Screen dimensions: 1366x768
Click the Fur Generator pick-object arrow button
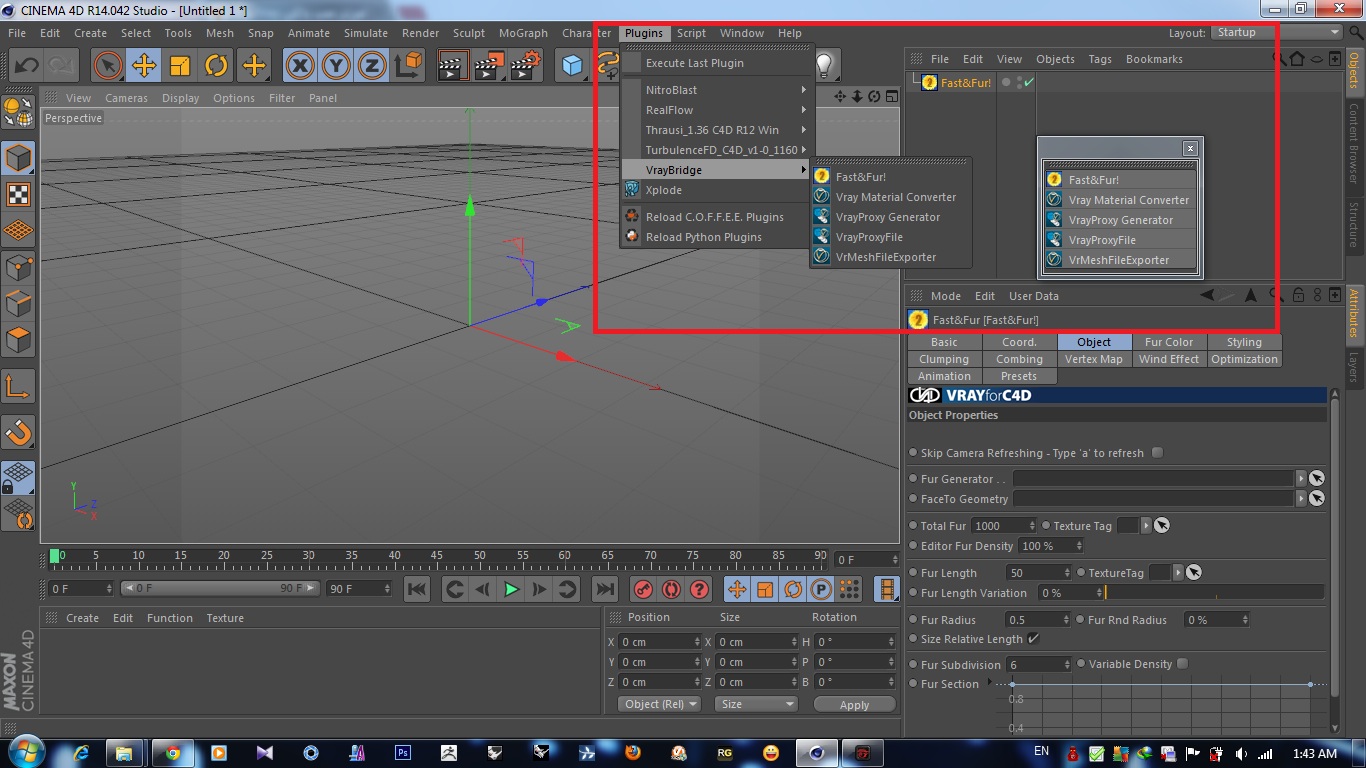1317,479
